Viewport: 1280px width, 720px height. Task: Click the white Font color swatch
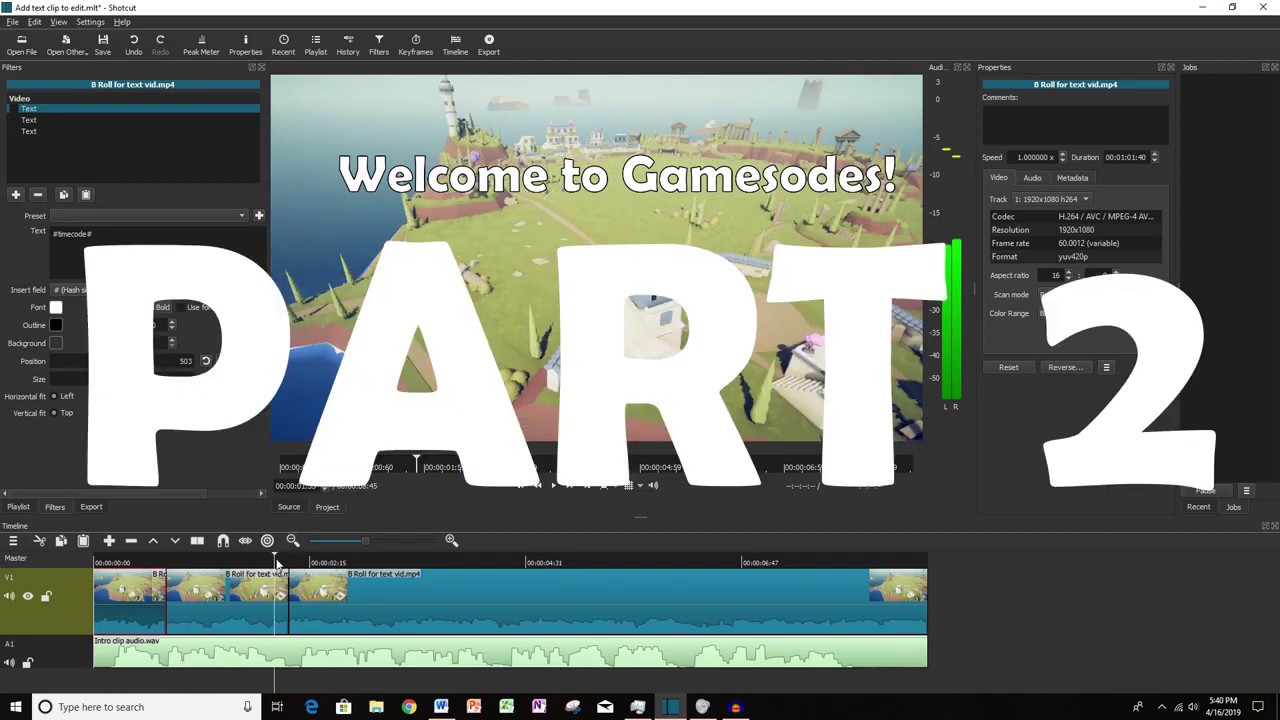point(56,308)
